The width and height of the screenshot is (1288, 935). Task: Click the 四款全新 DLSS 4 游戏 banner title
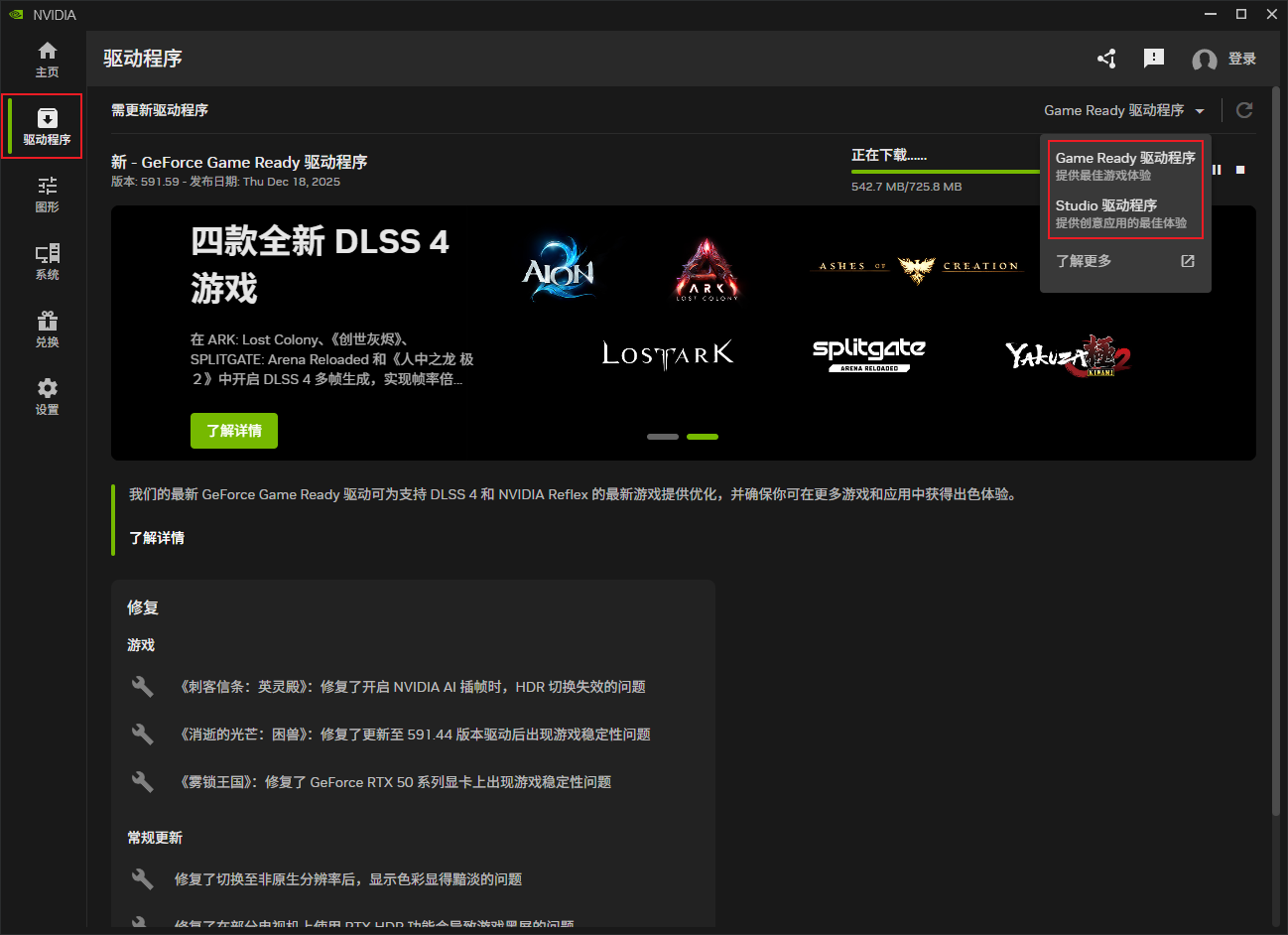[320, 265]
